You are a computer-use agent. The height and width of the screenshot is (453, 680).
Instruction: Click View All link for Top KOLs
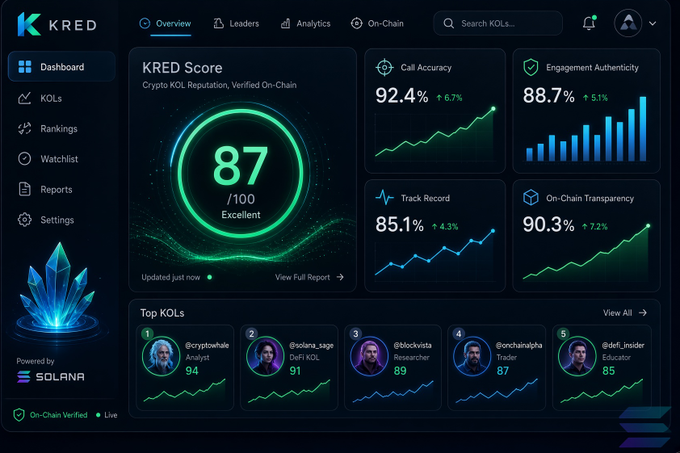pos(625,313)
